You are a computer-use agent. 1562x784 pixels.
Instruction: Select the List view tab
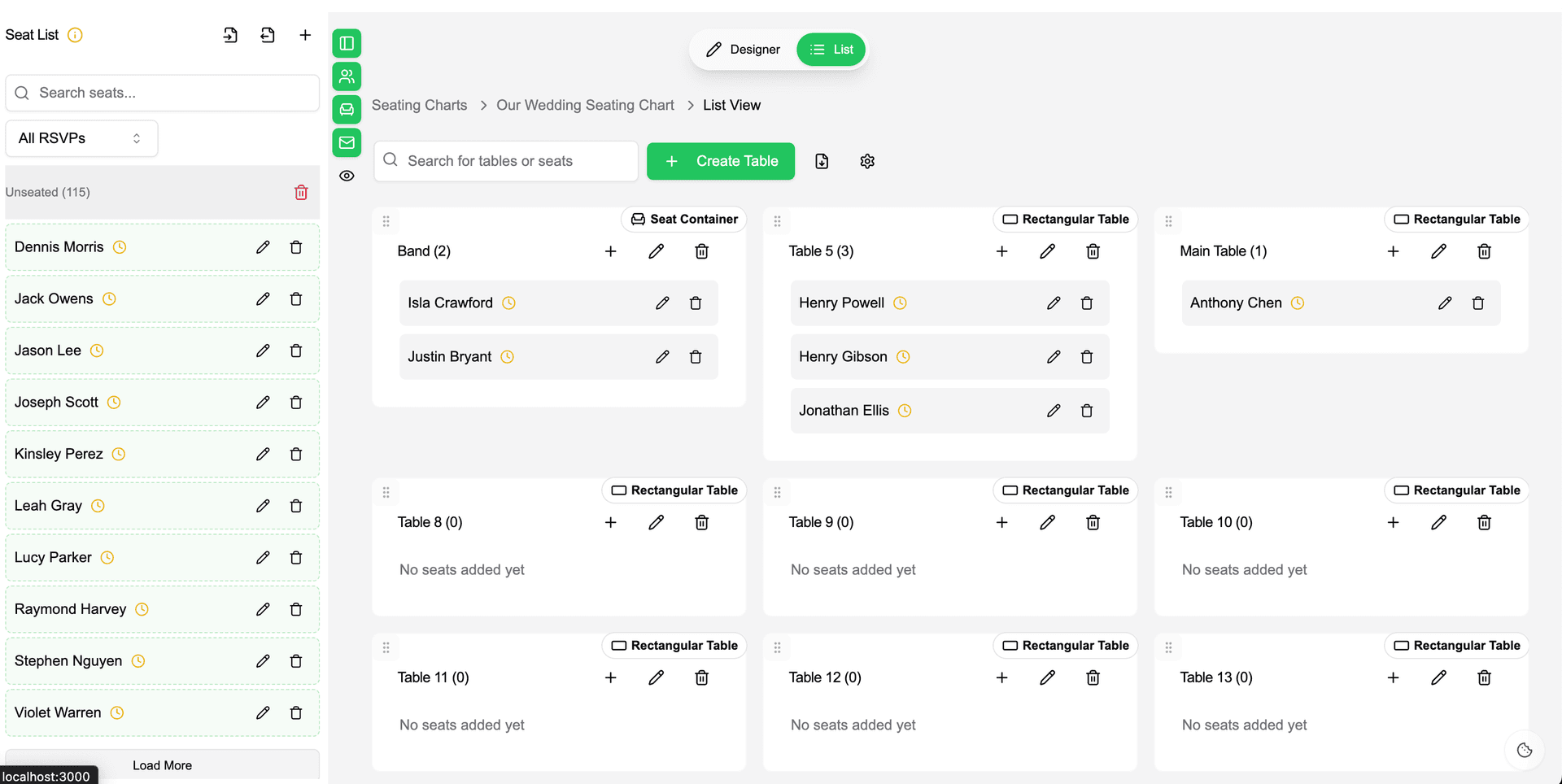(831, 50)
